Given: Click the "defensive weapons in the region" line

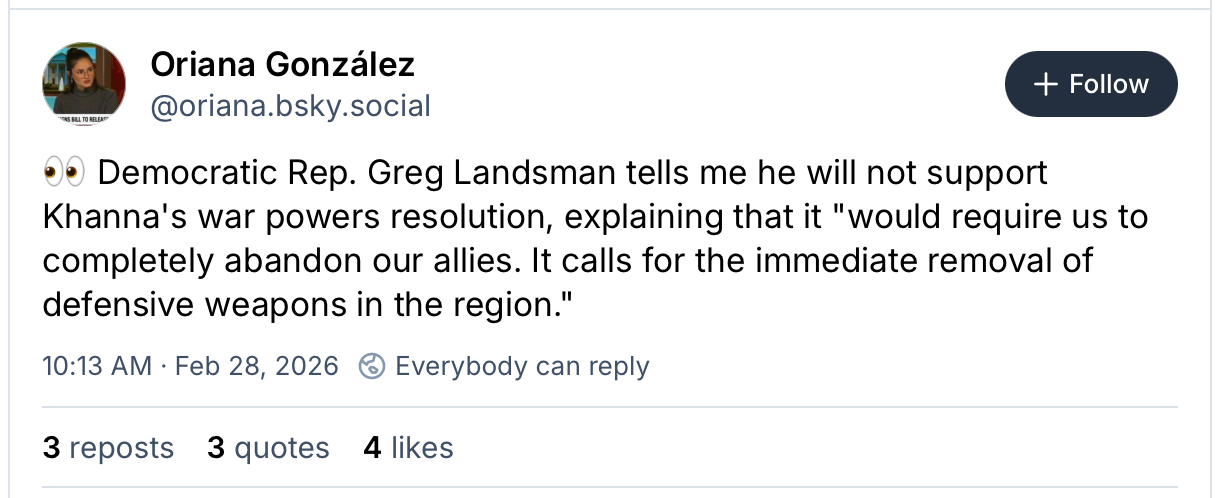Looking at the screenshot, I should [x=298, y=304].
